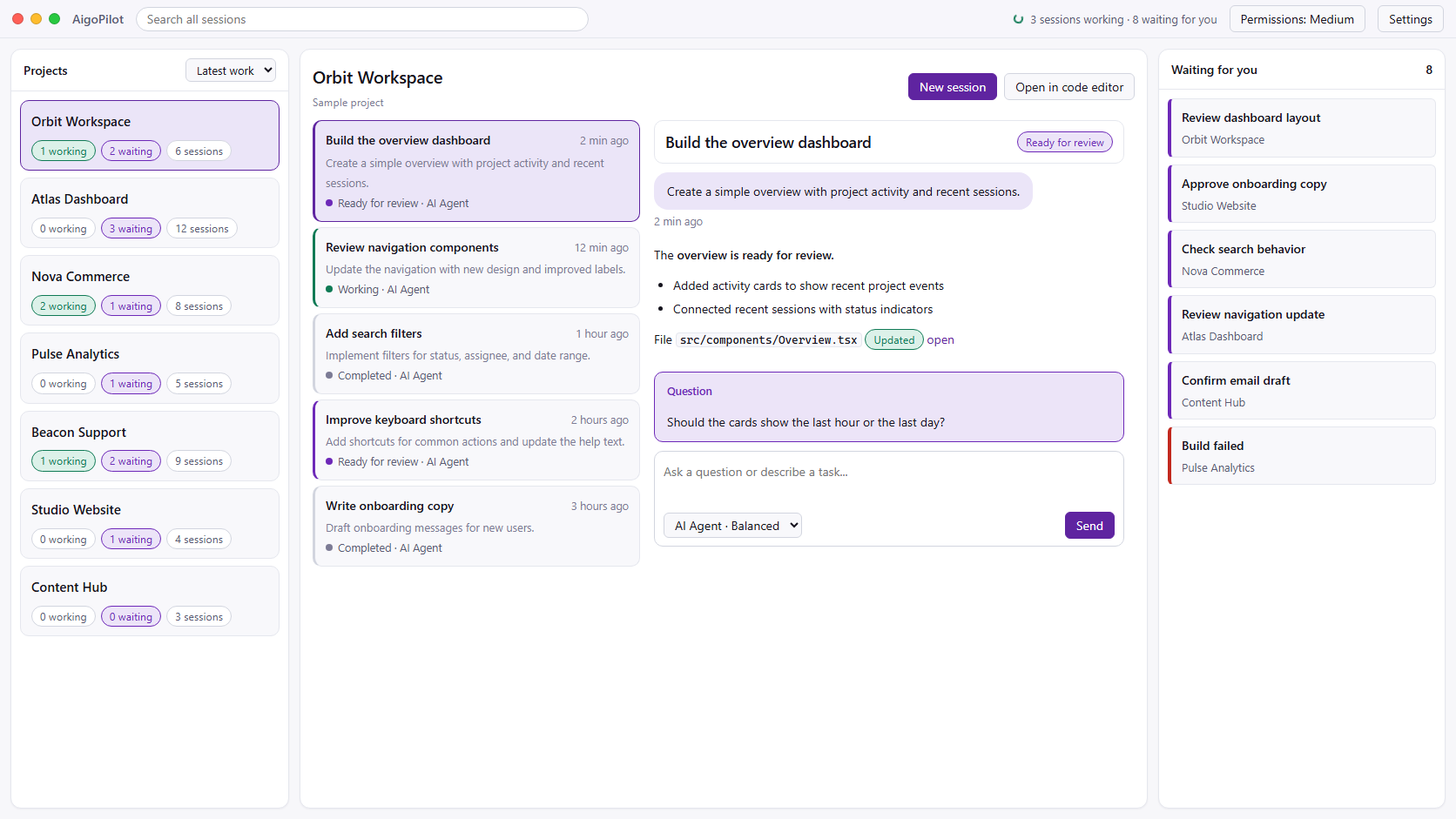Click the waiting count 8 in the Waiting for you header
This screenshot has height=819, width=1456.
1429,70
